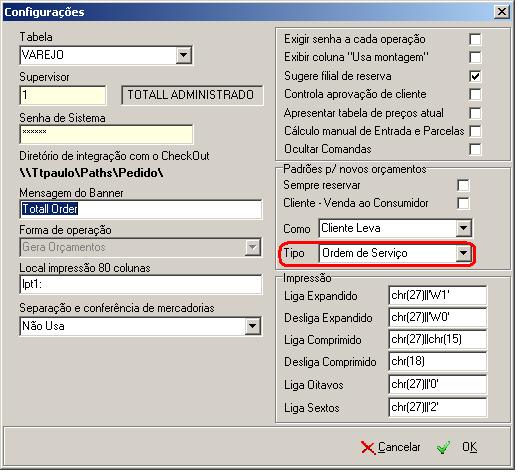The image size is (518, 472).
Task: Click the Padrões p/ novos orçamentos group title
Action: 355,169
